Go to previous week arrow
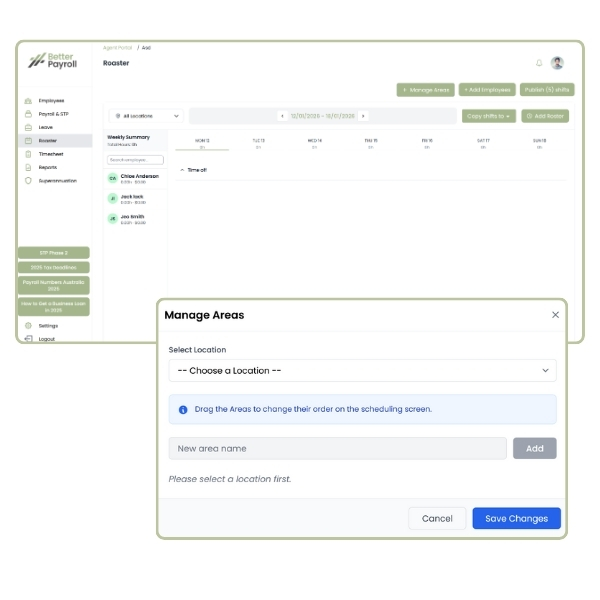Viewport: 600px width, 600px height. 282,116
